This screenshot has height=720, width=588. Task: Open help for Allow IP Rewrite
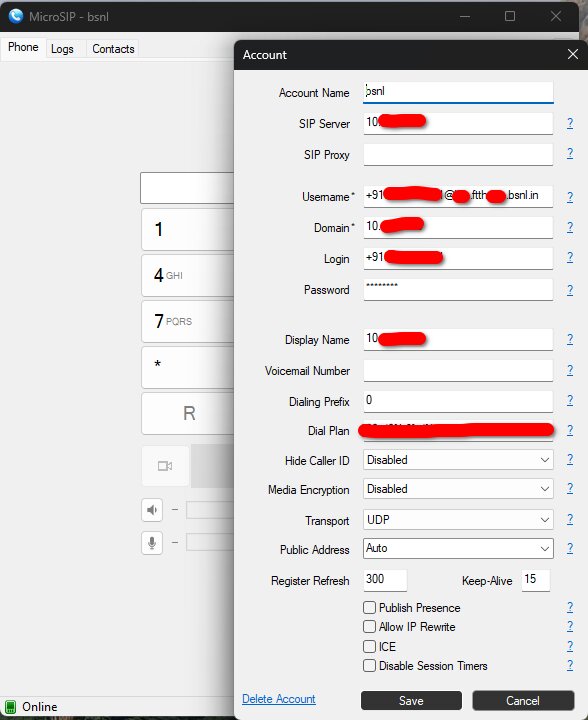[x=570, y=626]
